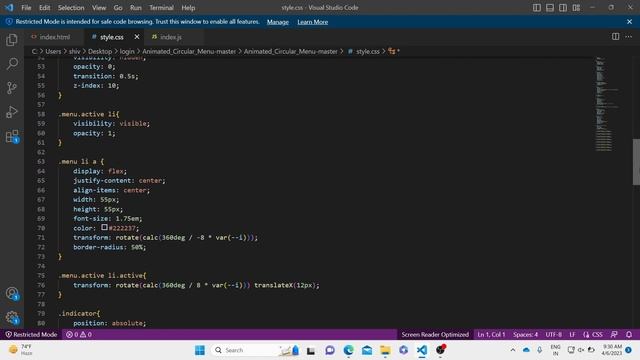Open the File menu
This screenshot has height=360, width=640.
click(26, 8)
